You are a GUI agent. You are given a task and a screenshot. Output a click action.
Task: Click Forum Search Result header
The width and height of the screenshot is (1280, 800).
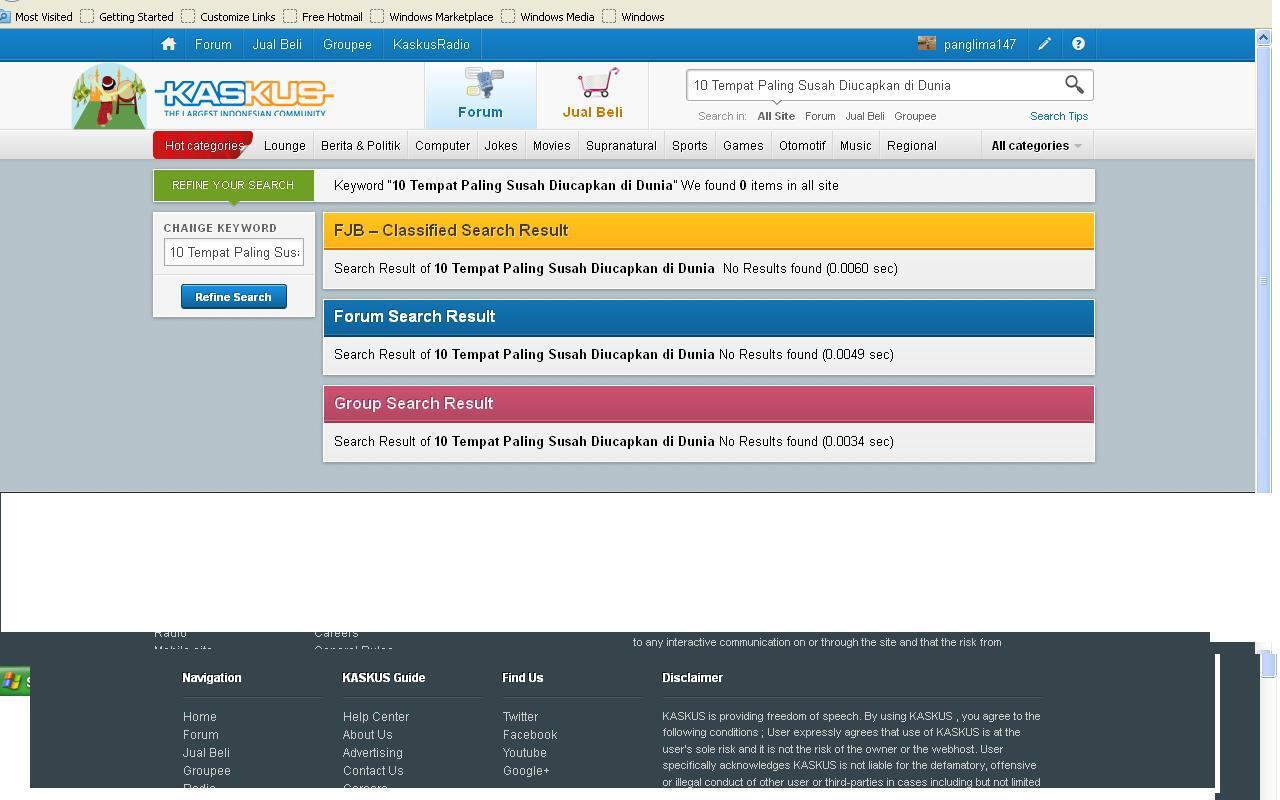(x=709, y=317)
